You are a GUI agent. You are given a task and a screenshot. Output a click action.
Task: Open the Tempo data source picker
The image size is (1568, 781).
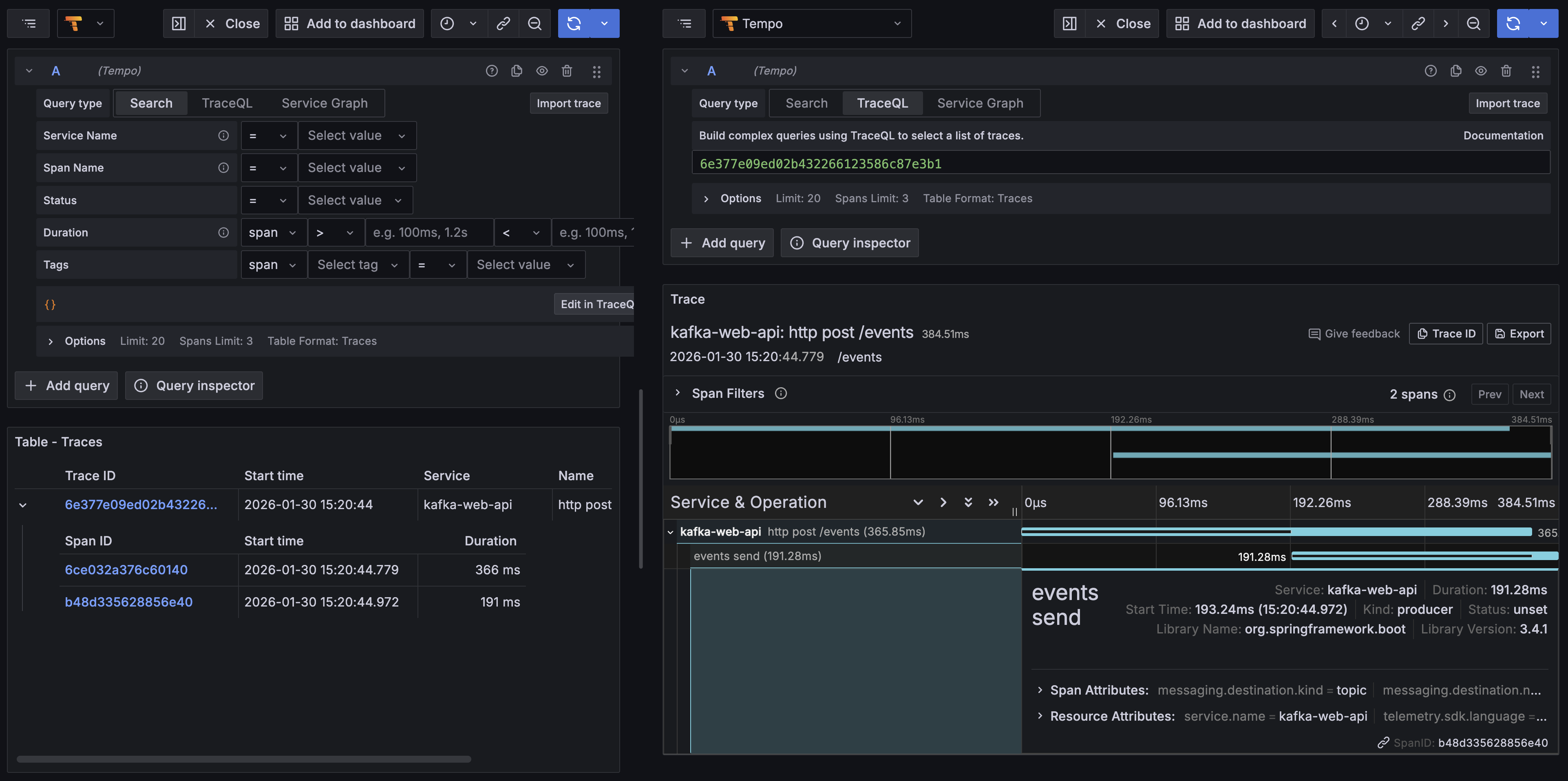click(x=812, y=23)
